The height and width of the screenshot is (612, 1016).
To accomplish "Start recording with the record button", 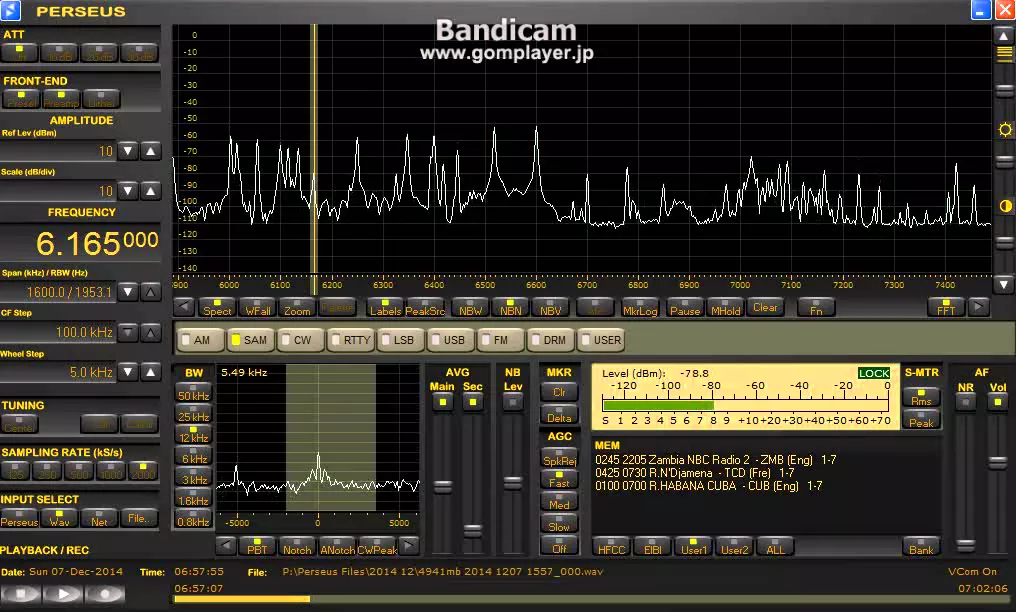I will pyautogui.click(x=104, y=593).
